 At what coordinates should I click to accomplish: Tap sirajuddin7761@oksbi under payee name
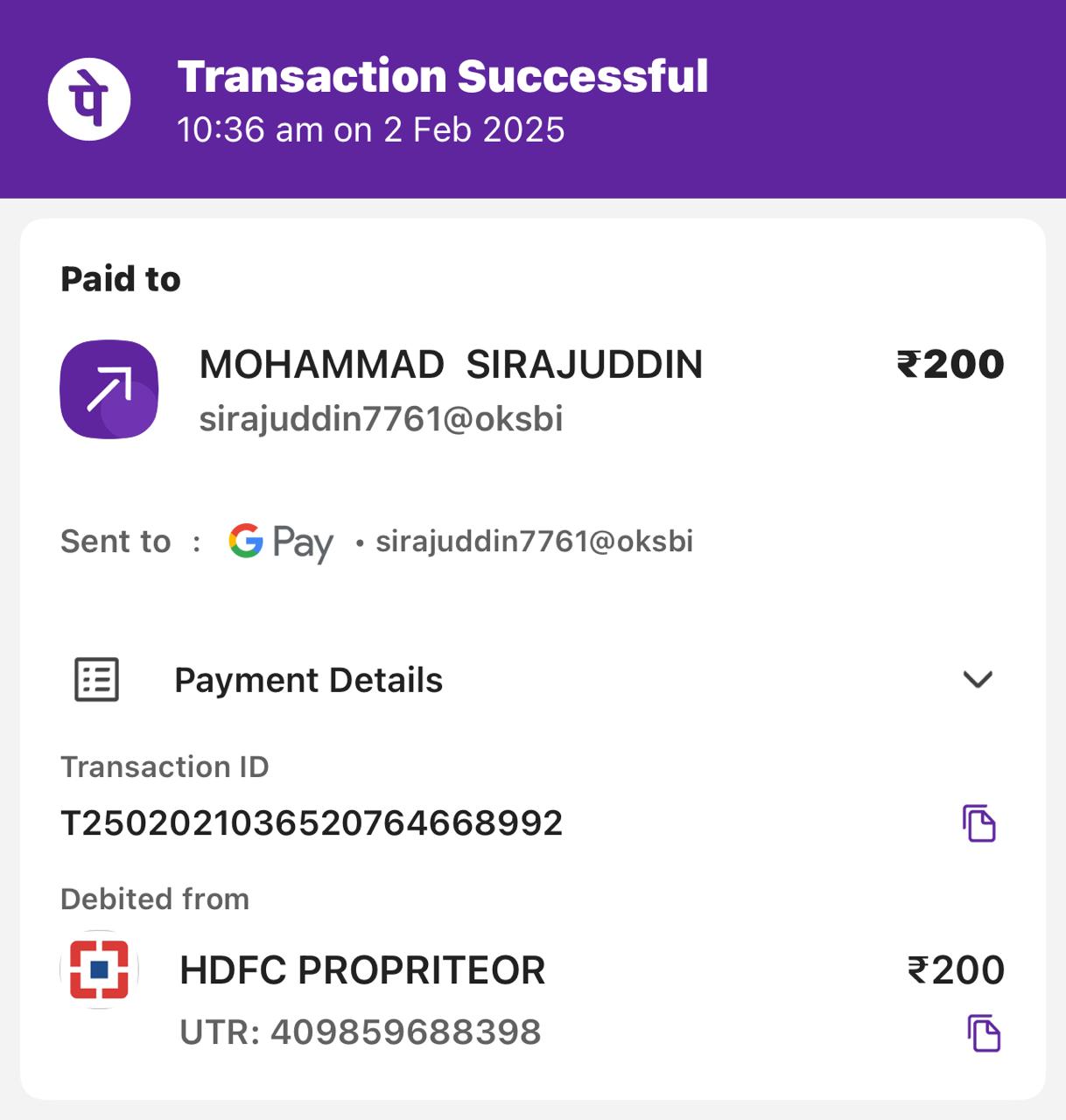pos(381,419)
